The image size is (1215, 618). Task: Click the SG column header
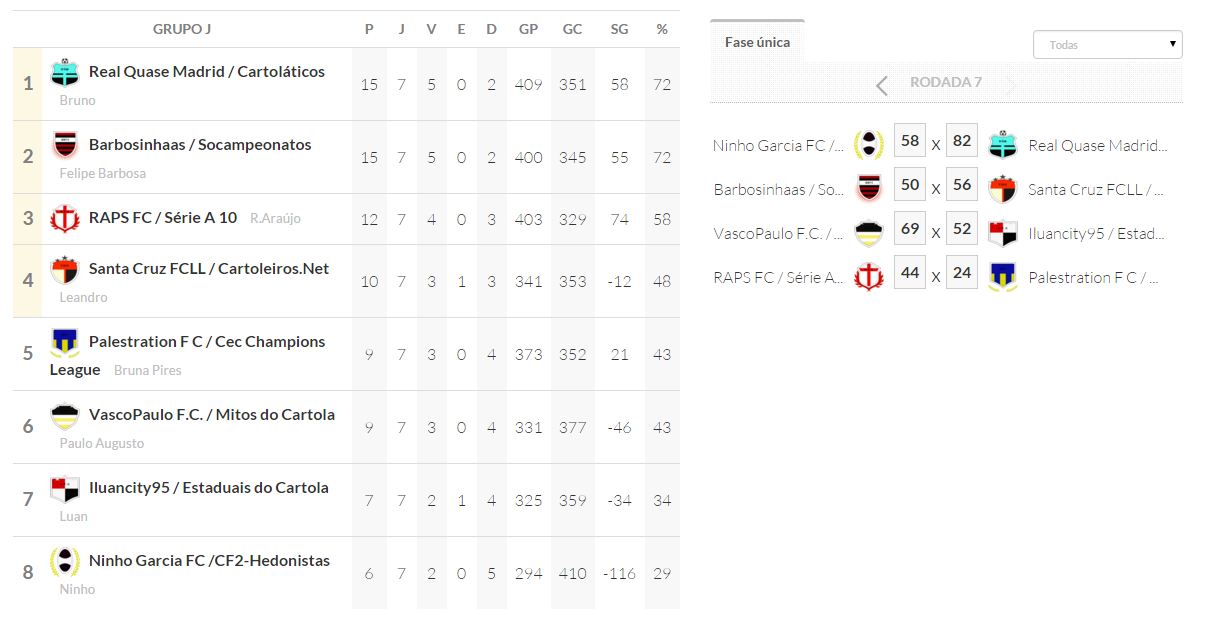point(619,29)
